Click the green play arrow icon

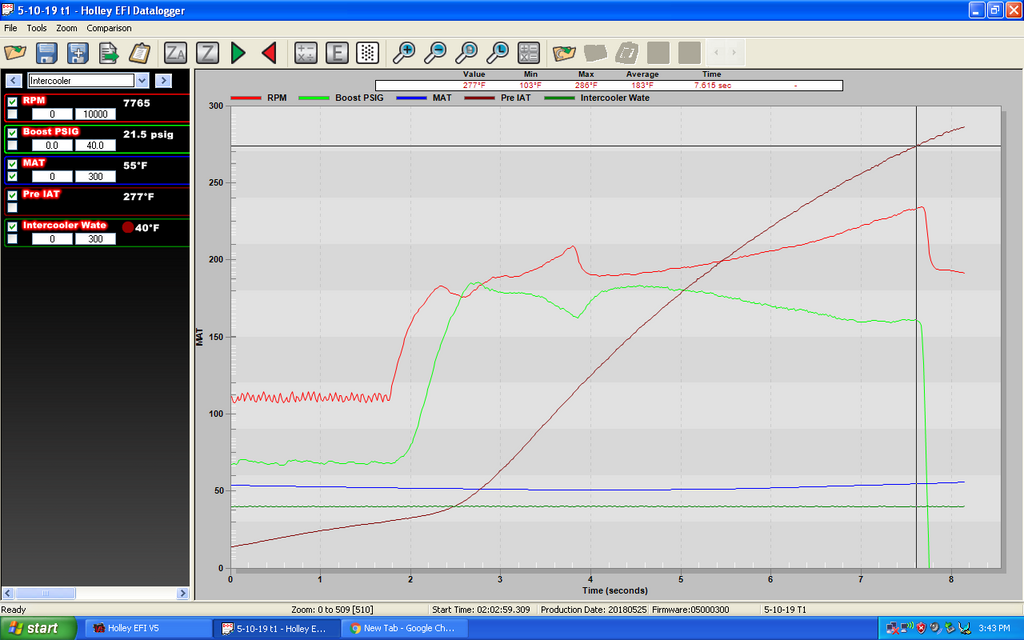tap(238, 53)
